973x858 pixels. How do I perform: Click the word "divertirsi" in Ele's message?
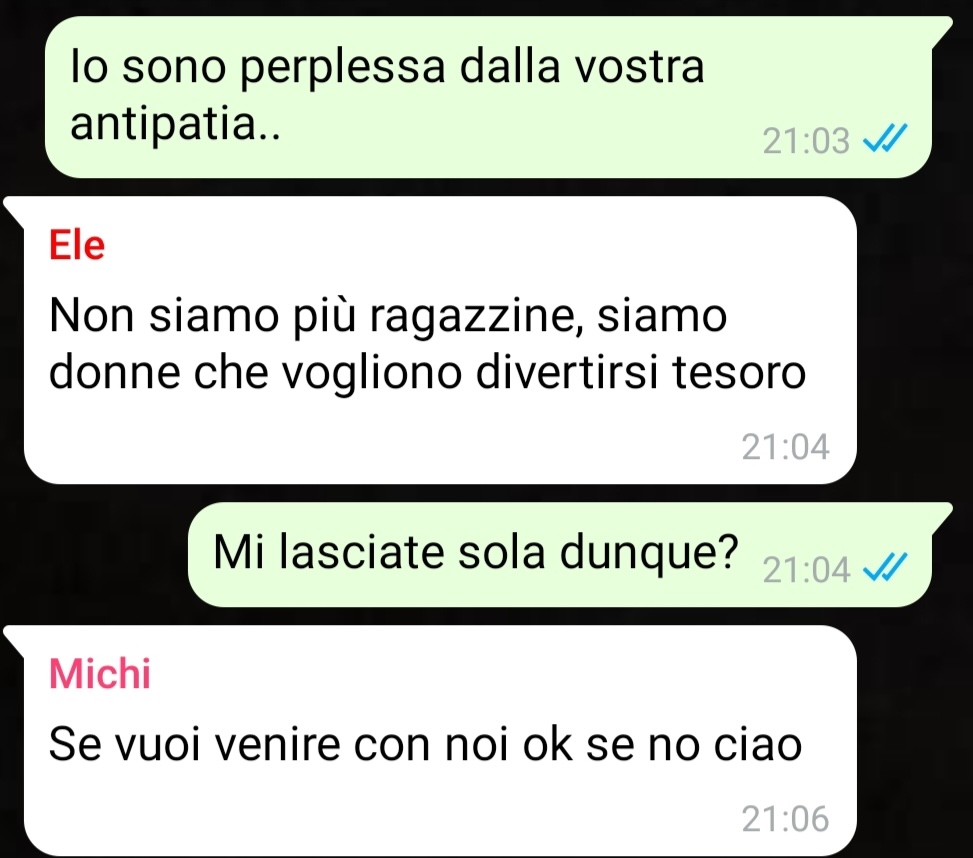[x=567, y=373]
